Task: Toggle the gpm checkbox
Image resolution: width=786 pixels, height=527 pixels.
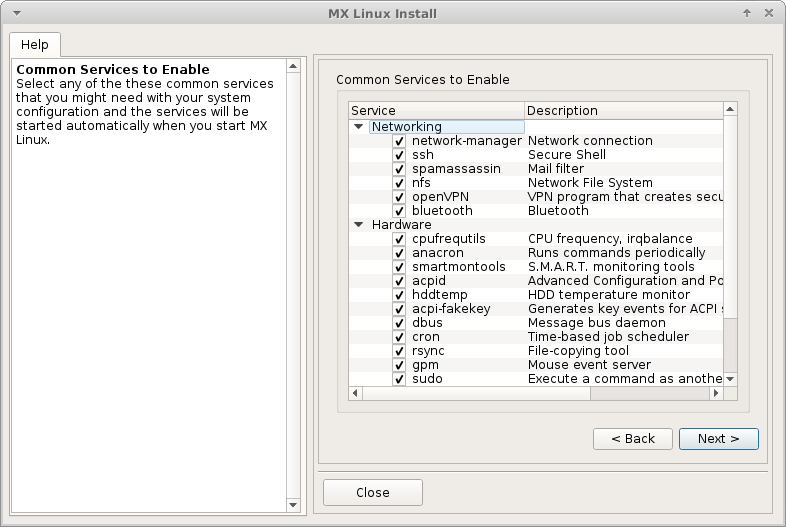Action: coord(399,366)
